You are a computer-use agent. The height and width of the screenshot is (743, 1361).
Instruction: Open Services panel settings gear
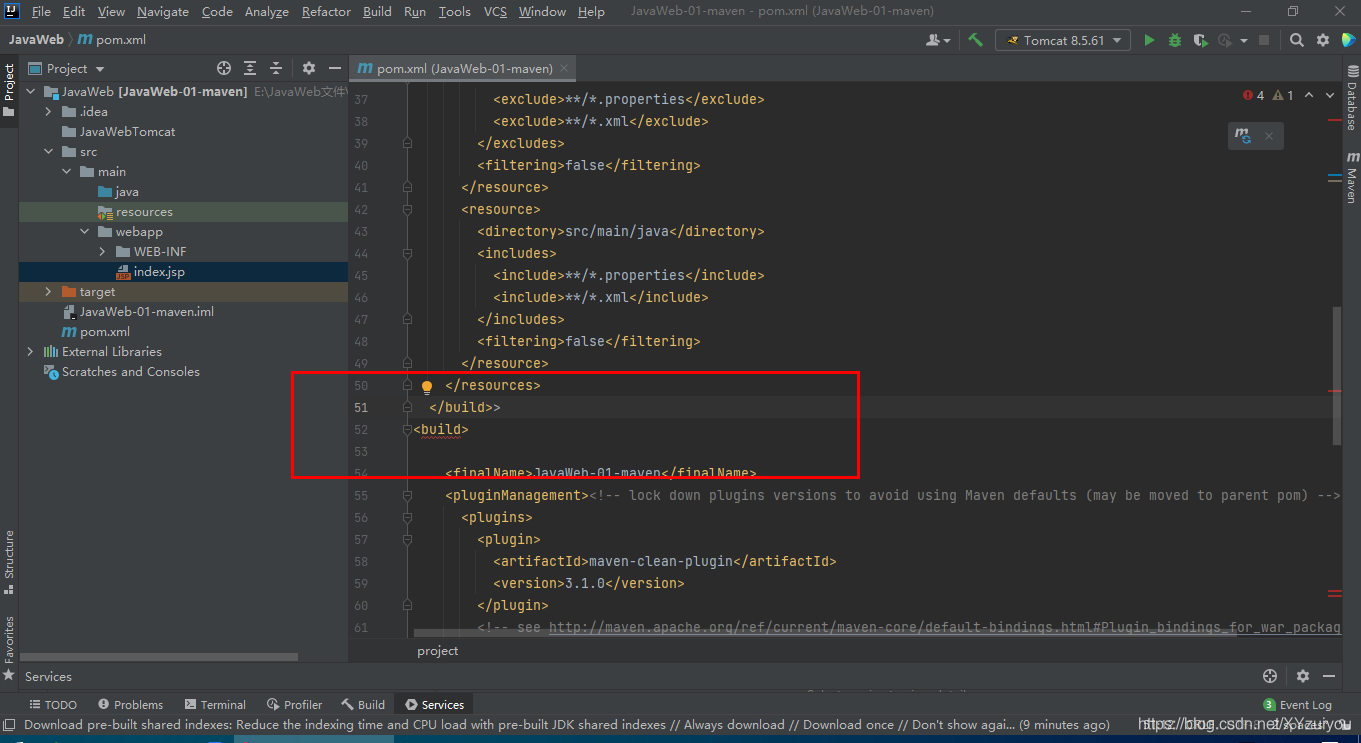tap(1303, 676)
